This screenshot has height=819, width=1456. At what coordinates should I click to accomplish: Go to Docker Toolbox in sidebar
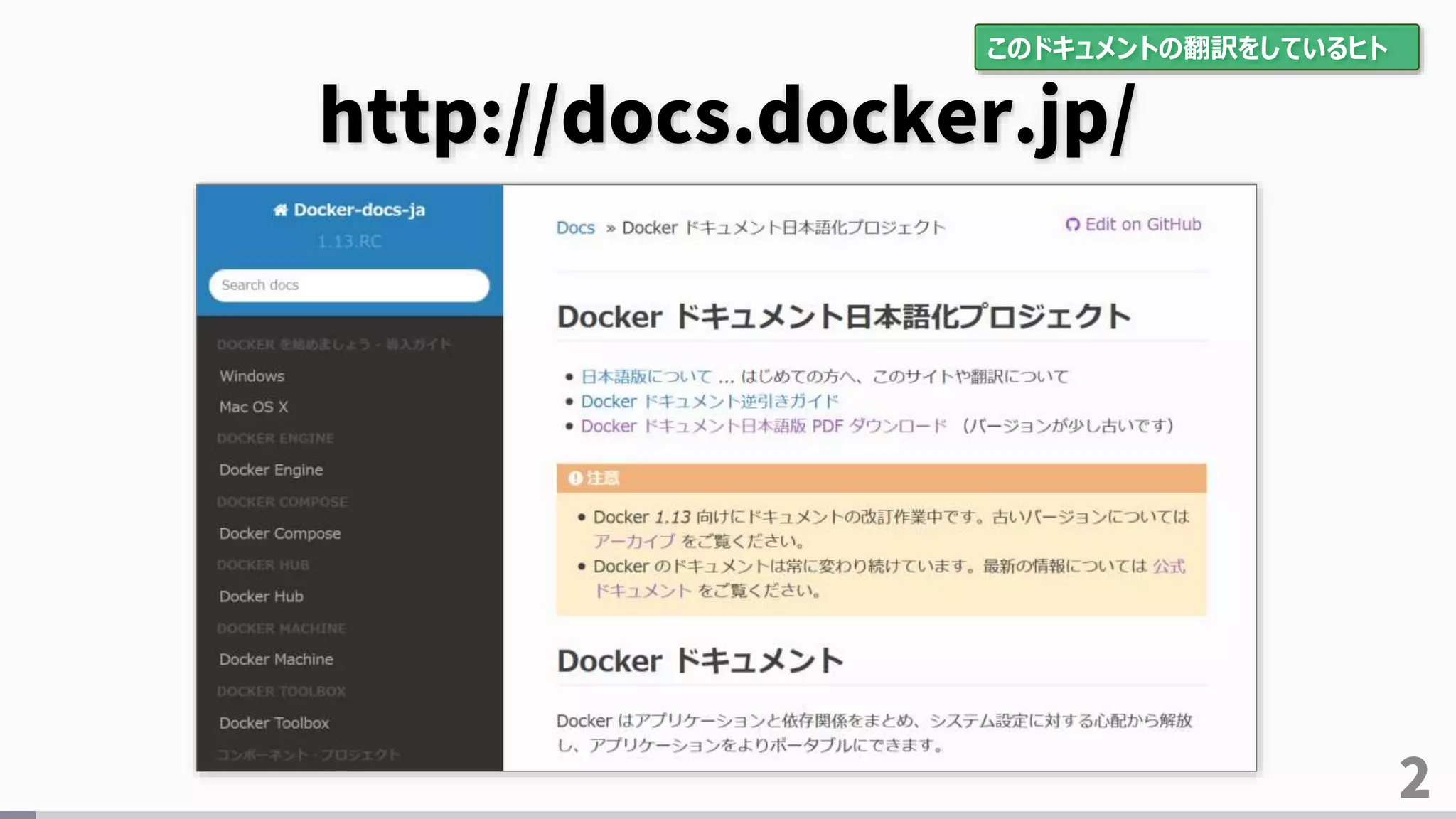274,723
